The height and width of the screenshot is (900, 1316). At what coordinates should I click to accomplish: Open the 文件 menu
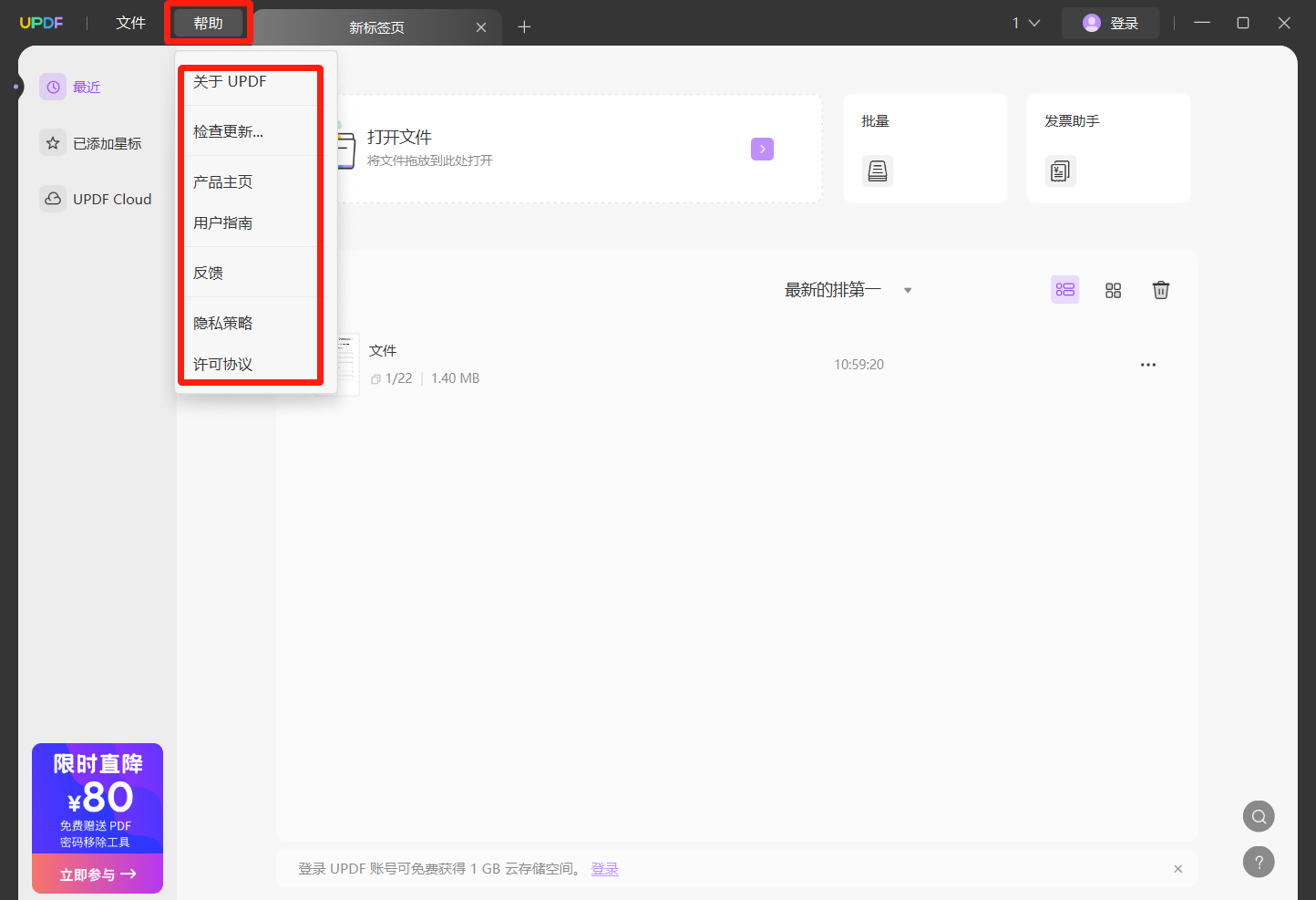[x=130, y=23]
